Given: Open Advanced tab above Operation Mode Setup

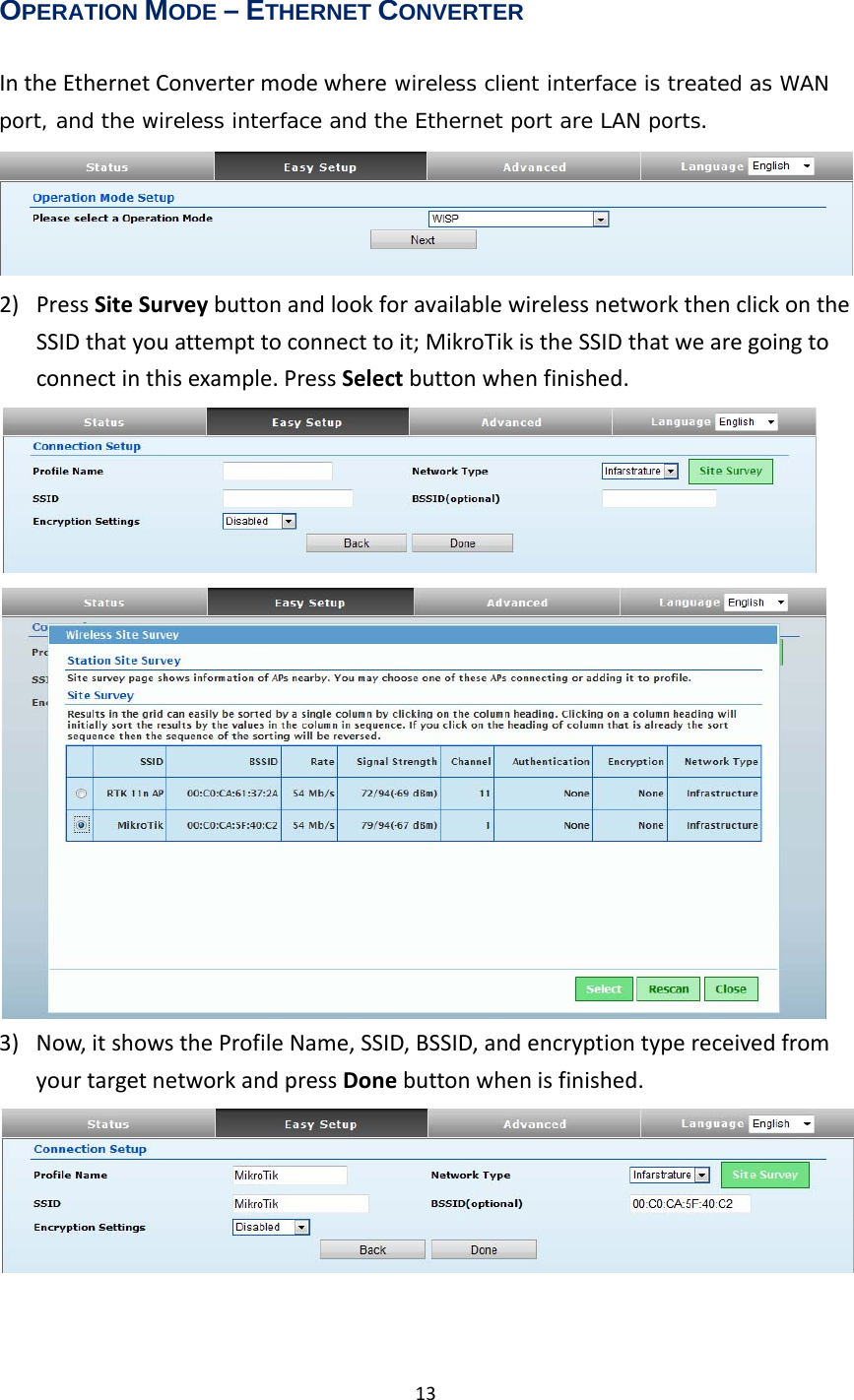Looking at the screenshot, I should pos(534,166).
